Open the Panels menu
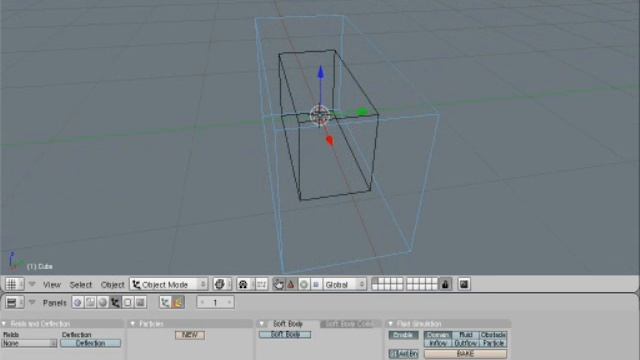The height and width of the screenshot is (360, 640). tap(54, 303)
